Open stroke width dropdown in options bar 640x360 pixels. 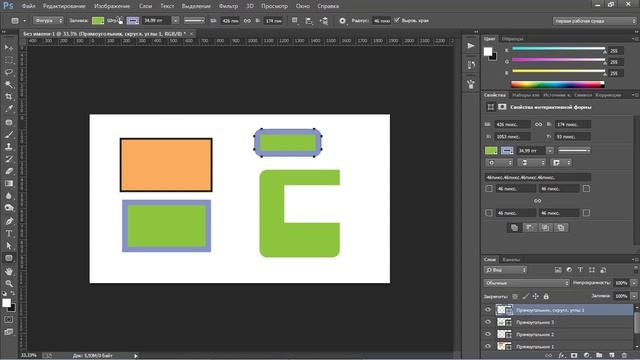(x=175, y=20)
